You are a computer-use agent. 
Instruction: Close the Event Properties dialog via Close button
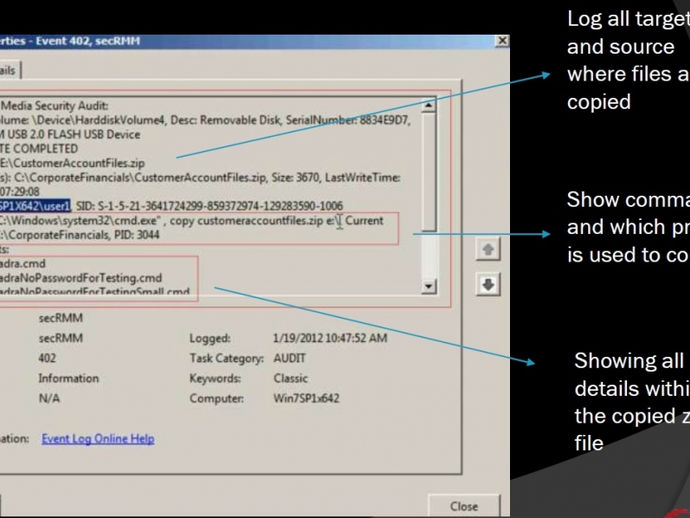464,506
